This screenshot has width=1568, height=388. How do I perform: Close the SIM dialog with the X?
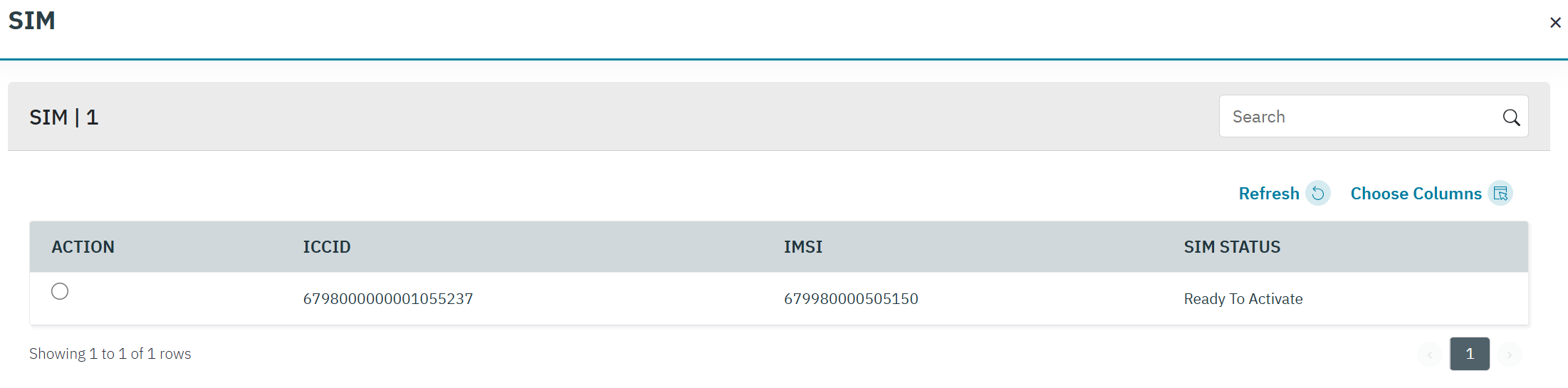(1555, 23)
